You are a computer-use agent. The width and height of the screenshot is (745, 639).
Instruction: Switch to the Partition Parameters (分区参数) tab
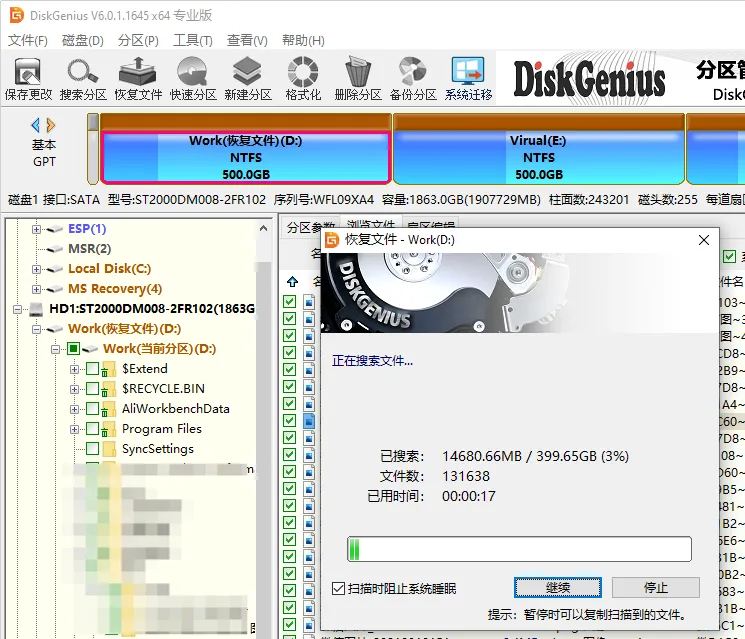pos(311,226)
